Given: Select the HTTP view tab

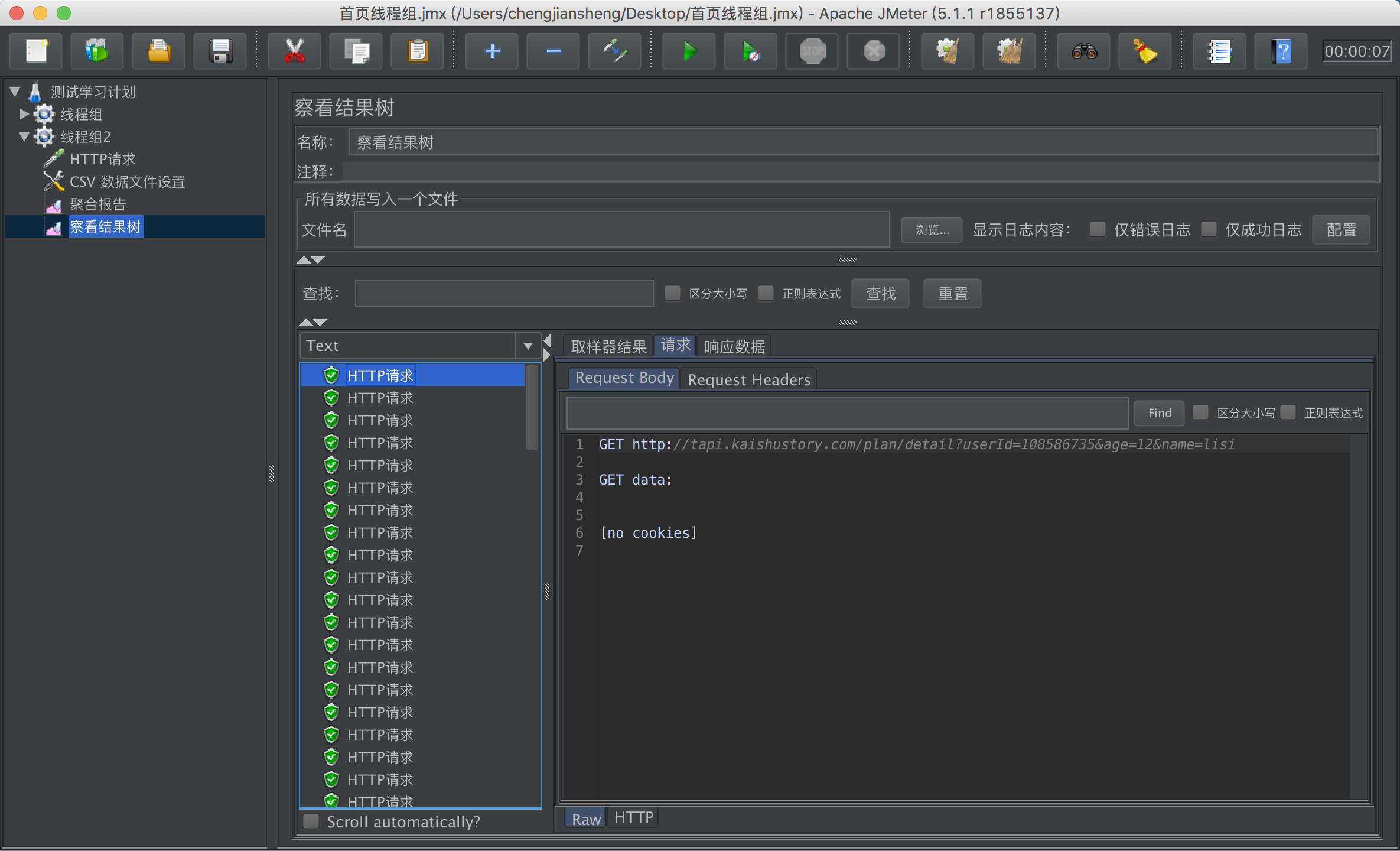Looking at the screenshot, I should tap(633, 818).
